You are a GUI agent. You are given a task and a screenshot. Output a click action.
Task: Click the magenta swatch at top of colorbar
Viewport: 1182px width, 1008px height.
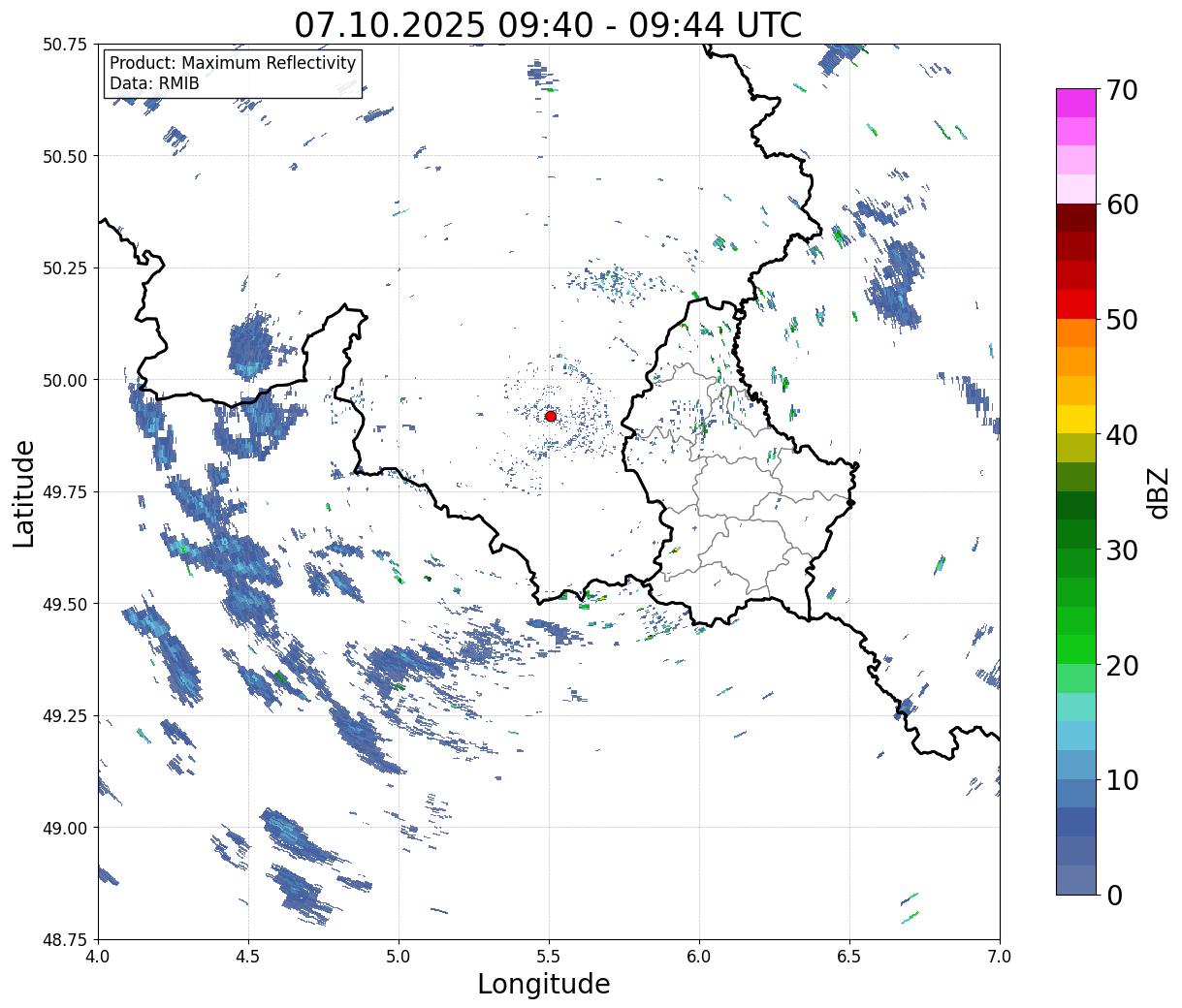(x=1076, y=103)
